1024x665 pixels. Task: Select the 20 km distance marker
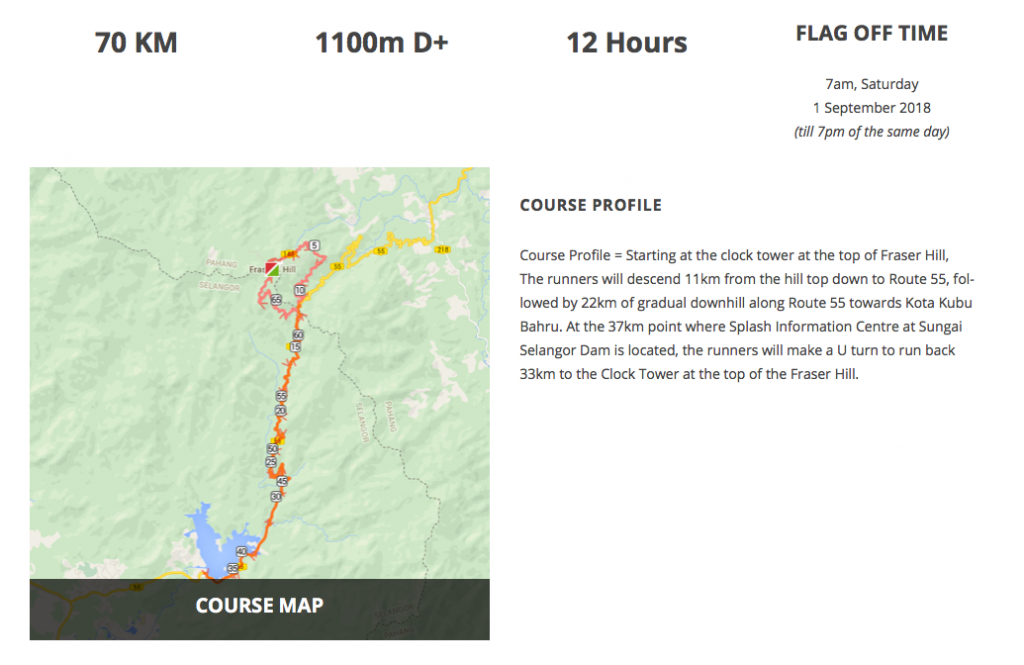pos(281,411)
